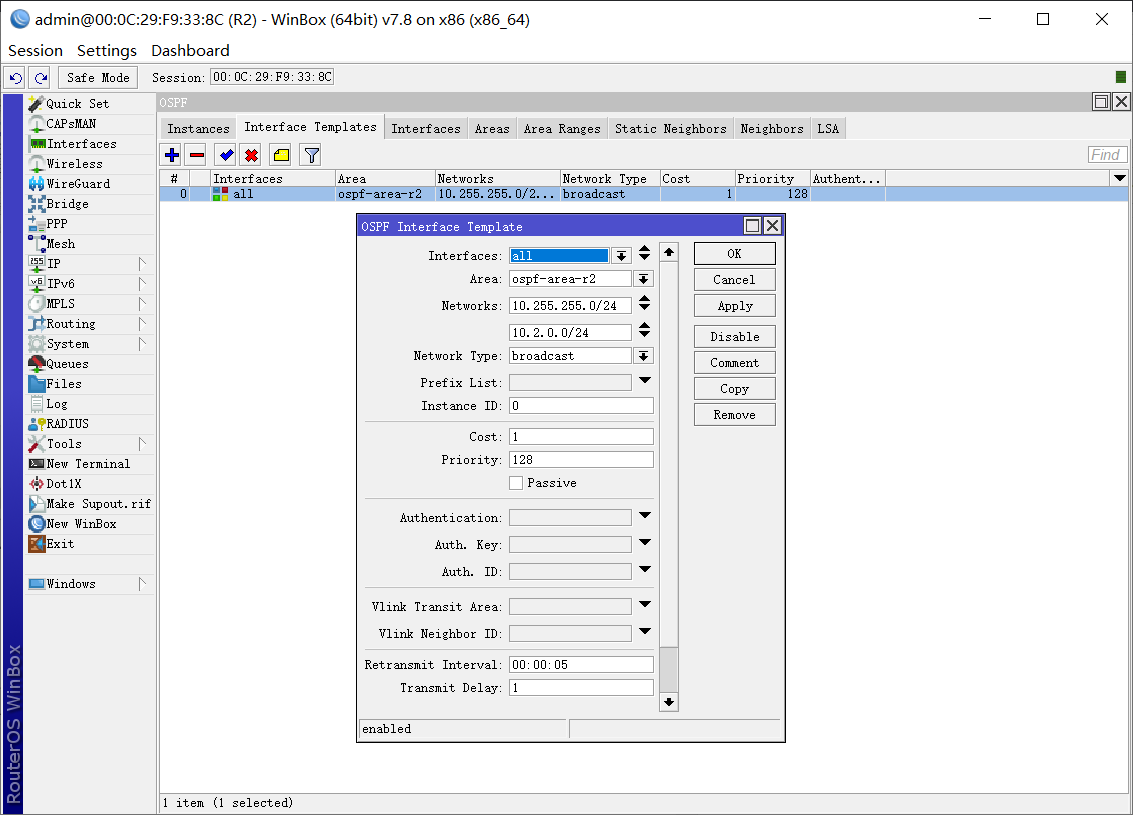Screen dimensions: 1133x815
Task: Open CAPsMAN from the sidebar
Action: click(x=90, y=124)
